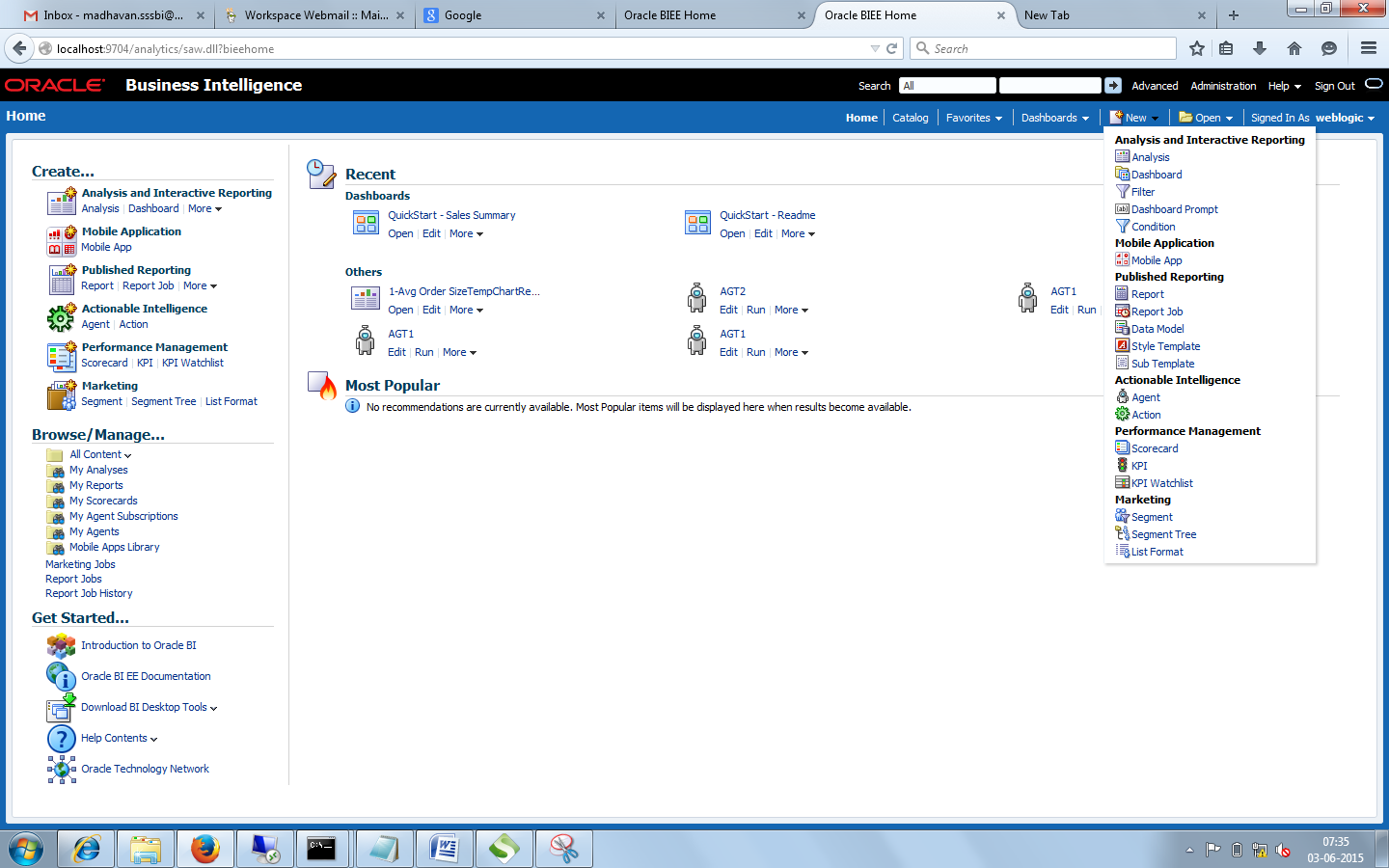Click the List Format icon in New menu
This screenshot has width=1389, height=868.
pos(1122,551)
